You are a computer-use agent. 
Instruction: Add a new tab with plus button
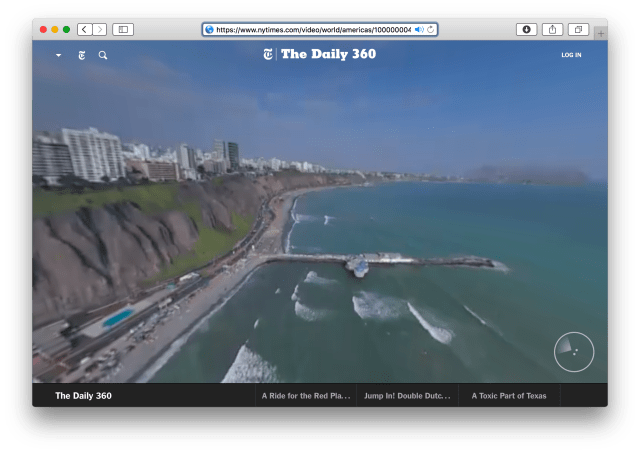coord(601,33)
